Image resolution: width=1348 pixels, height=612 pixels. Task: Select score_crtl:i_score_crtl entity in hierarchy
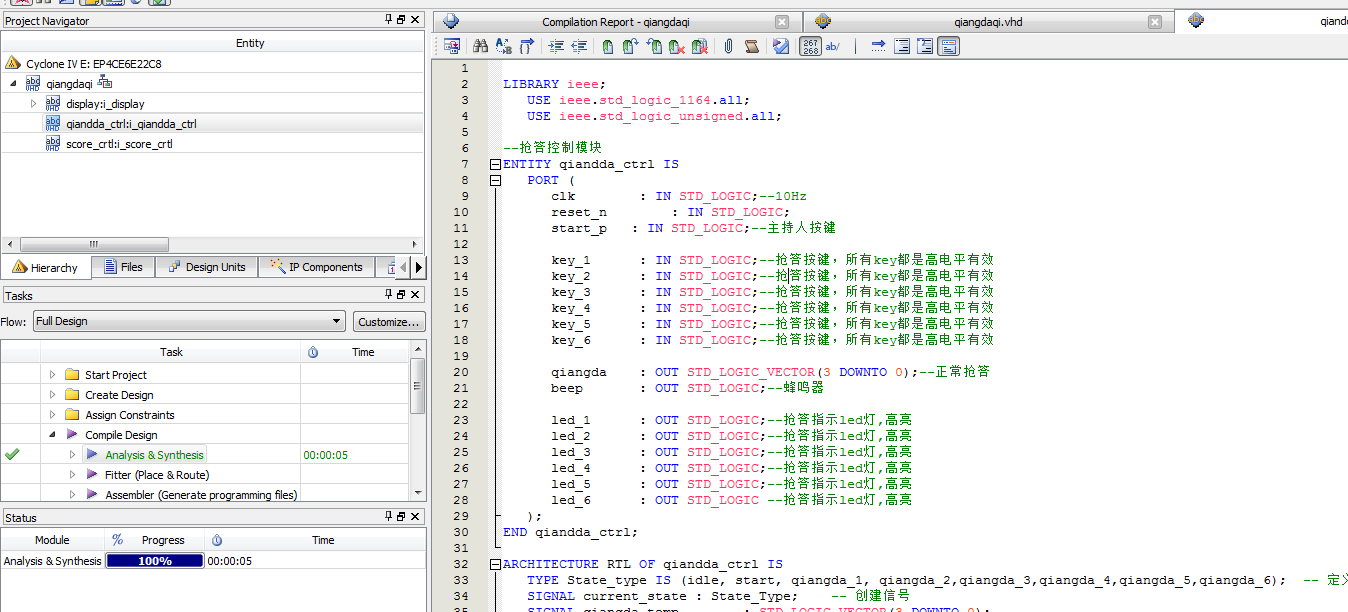pos(119,144)
